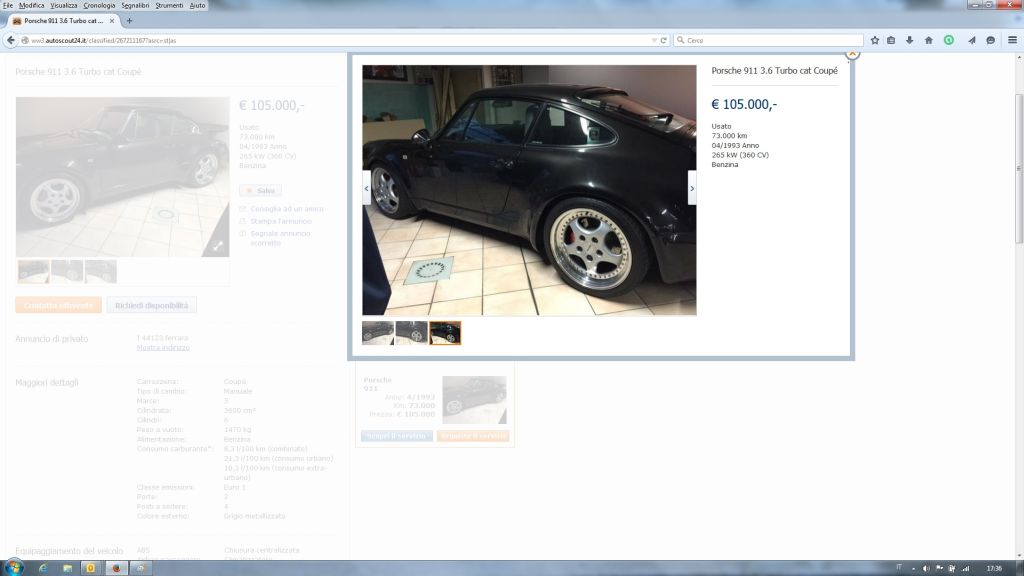The height and width of the screenshot is (576, 1024).
Task: Close the Porsche 911 3.6 Turbo tab
Action: [112, 21]
